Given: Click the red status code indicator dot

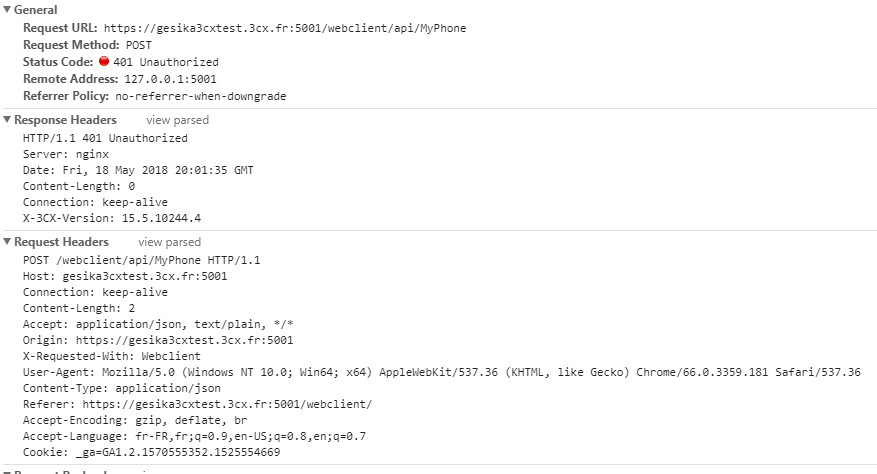Looking at the screenshot, I should (103, 62).
